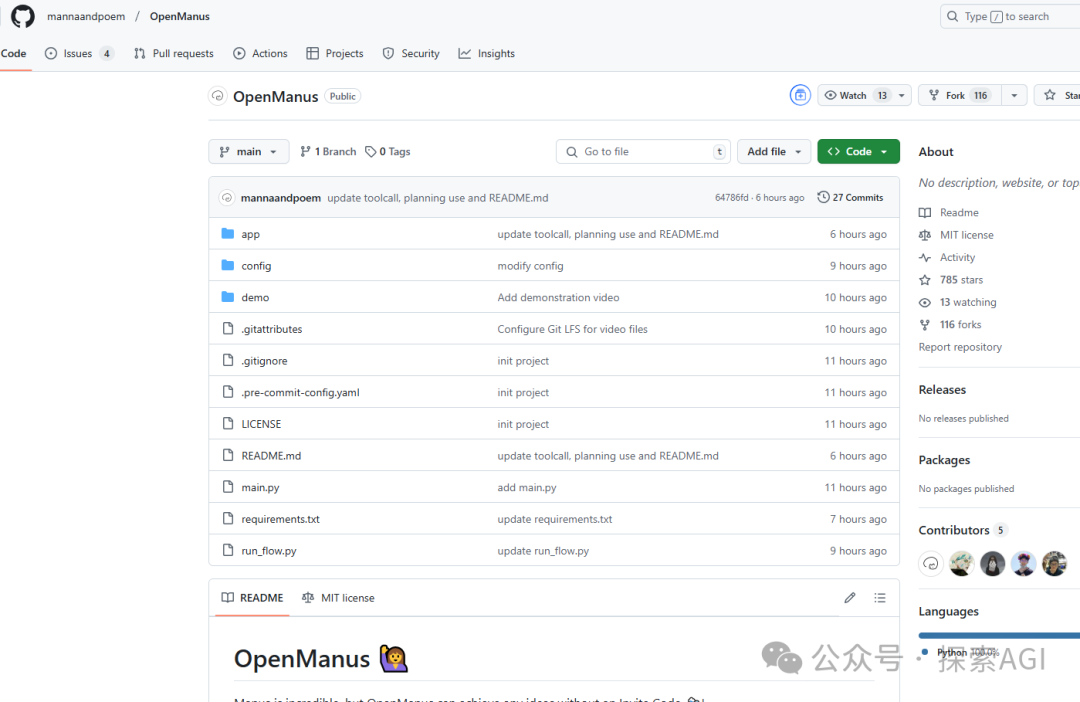Click the .gitattributes file icon
Viewport: 1080px width, 702px height.
[228, 329]
